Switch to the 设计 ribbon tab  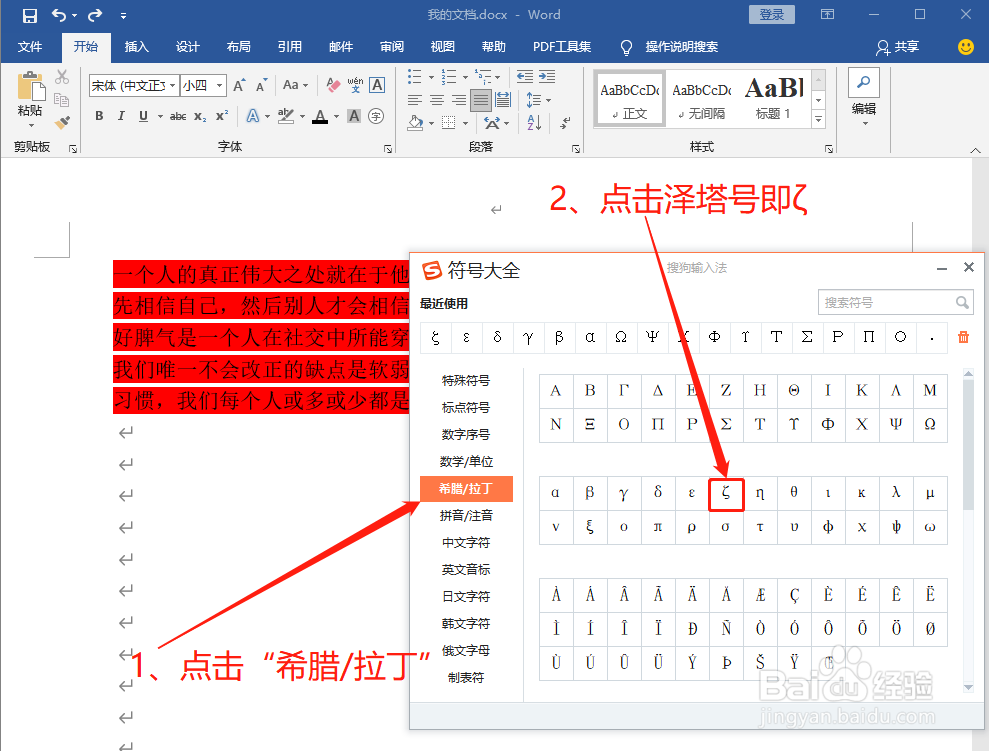(187, 47)
